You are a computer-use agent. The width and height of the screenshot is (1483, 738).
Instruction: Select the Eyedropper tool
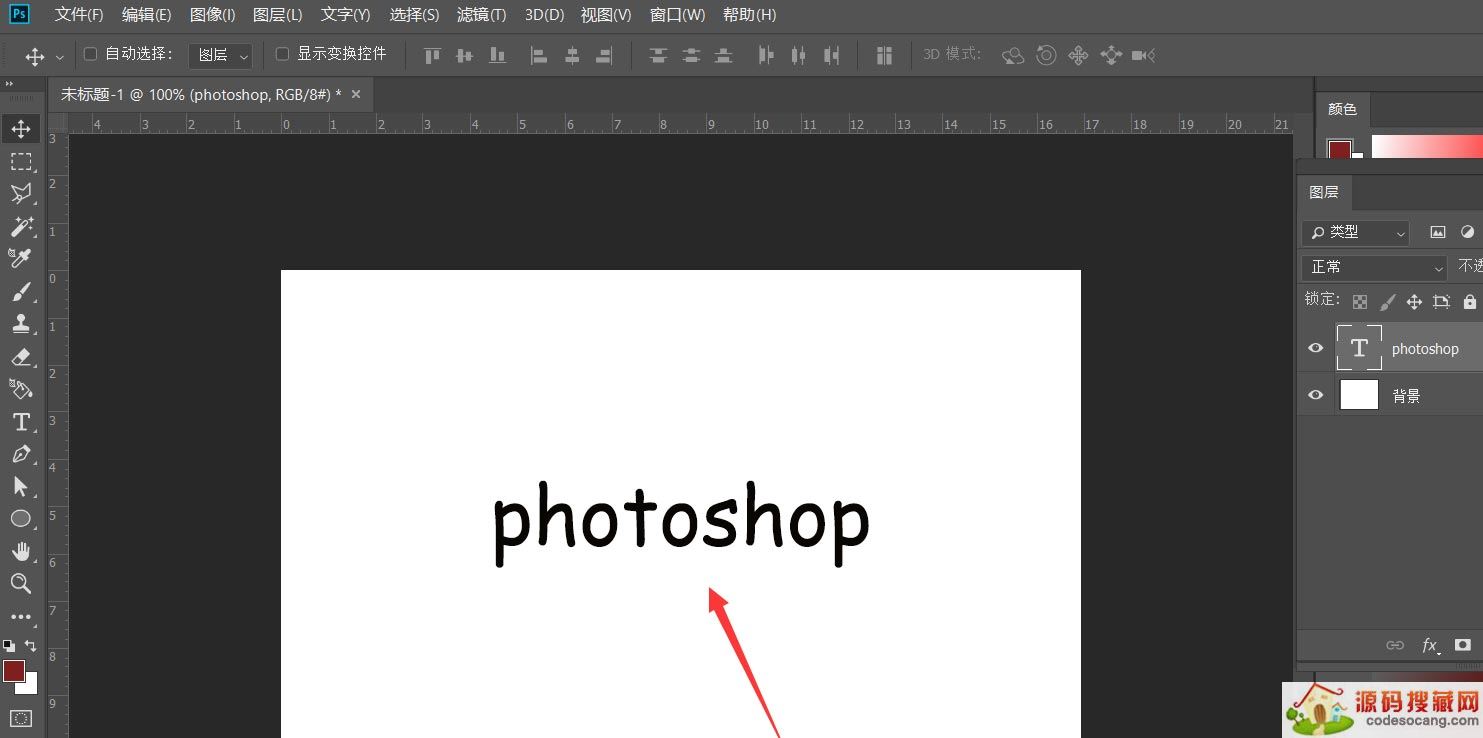21,259
